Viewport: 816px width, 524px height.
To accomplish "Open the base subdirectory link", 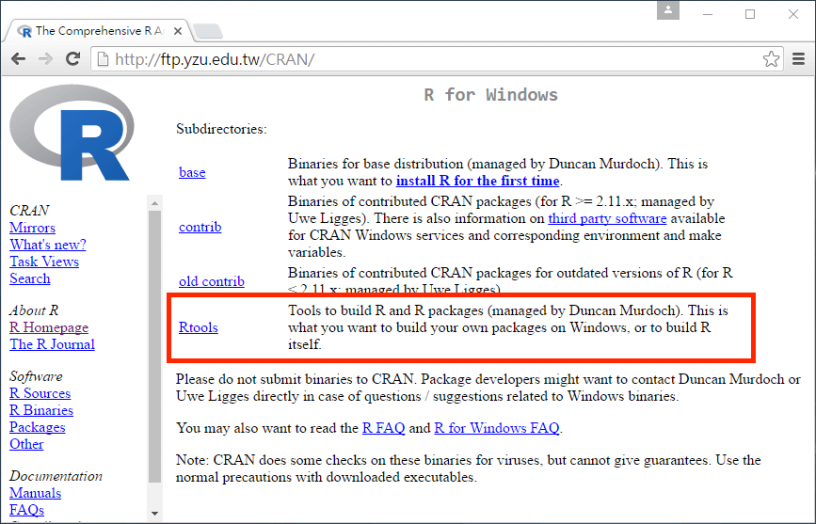I will (x=192, y=172).
